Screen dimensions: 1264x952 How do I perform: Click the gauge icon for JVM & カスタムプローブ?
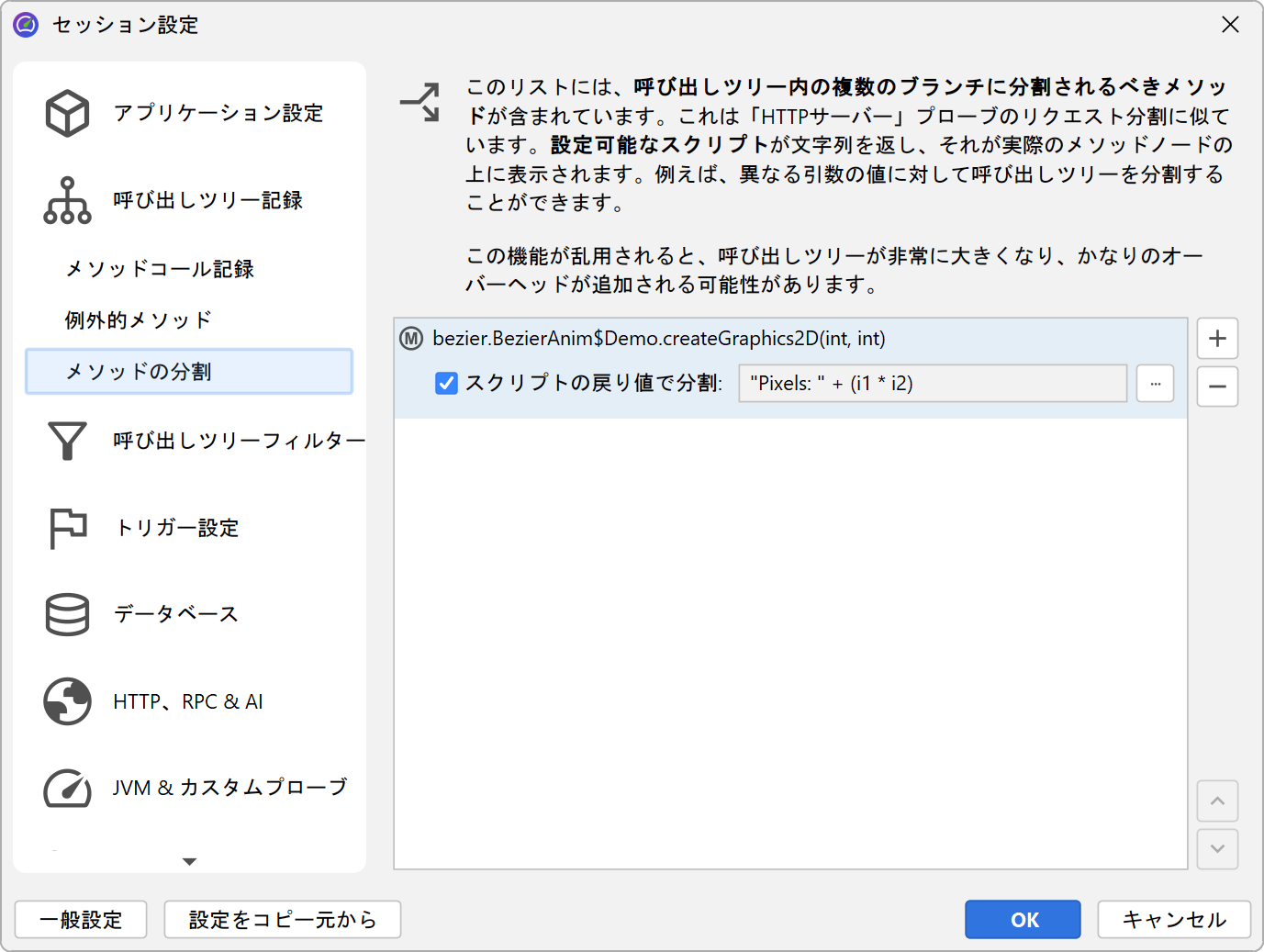(x=67, y=789)
